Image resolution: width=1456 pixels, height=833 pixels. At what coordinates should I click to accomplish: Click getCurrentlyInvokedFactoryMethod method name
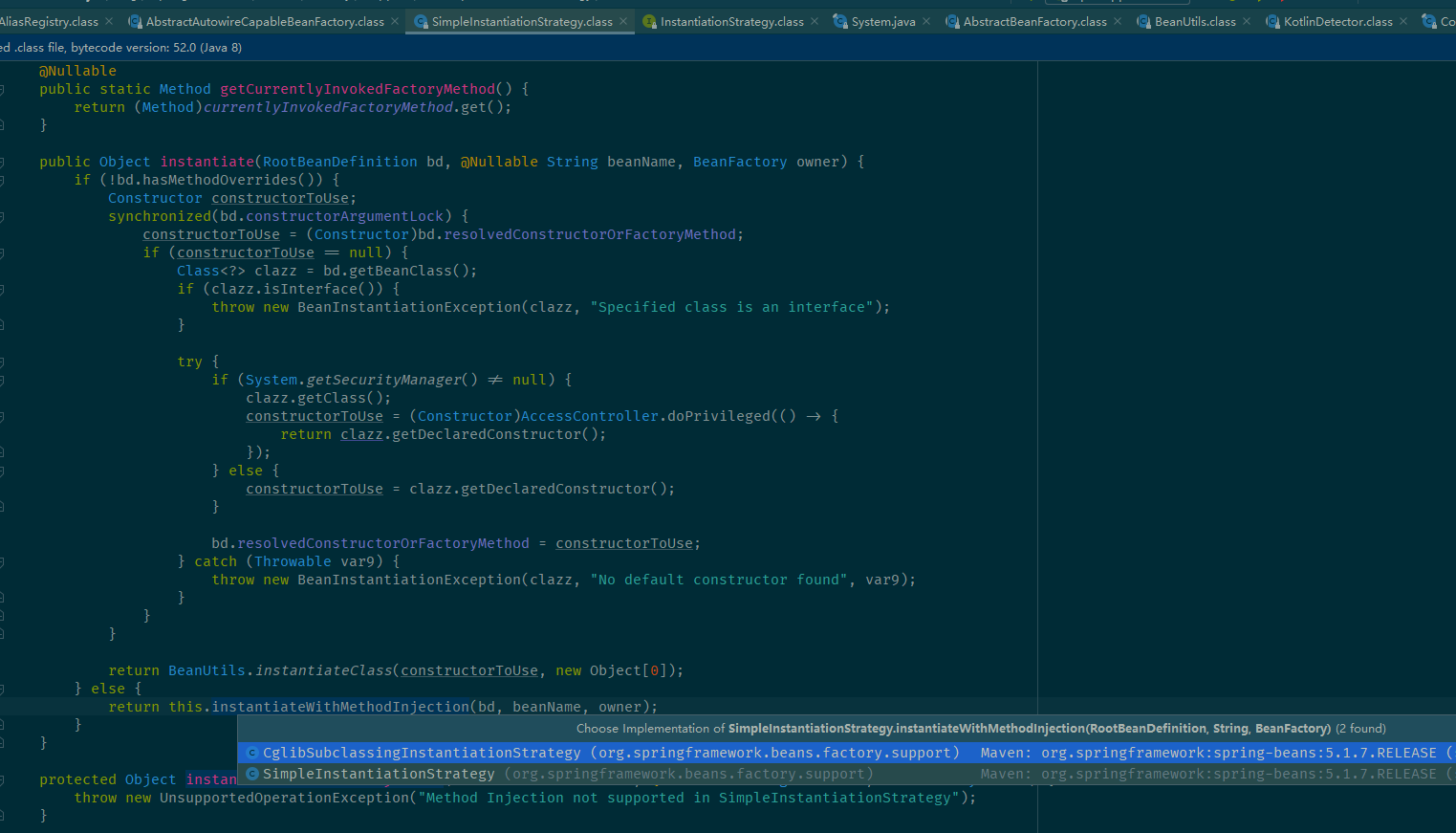tap(359, 89)
